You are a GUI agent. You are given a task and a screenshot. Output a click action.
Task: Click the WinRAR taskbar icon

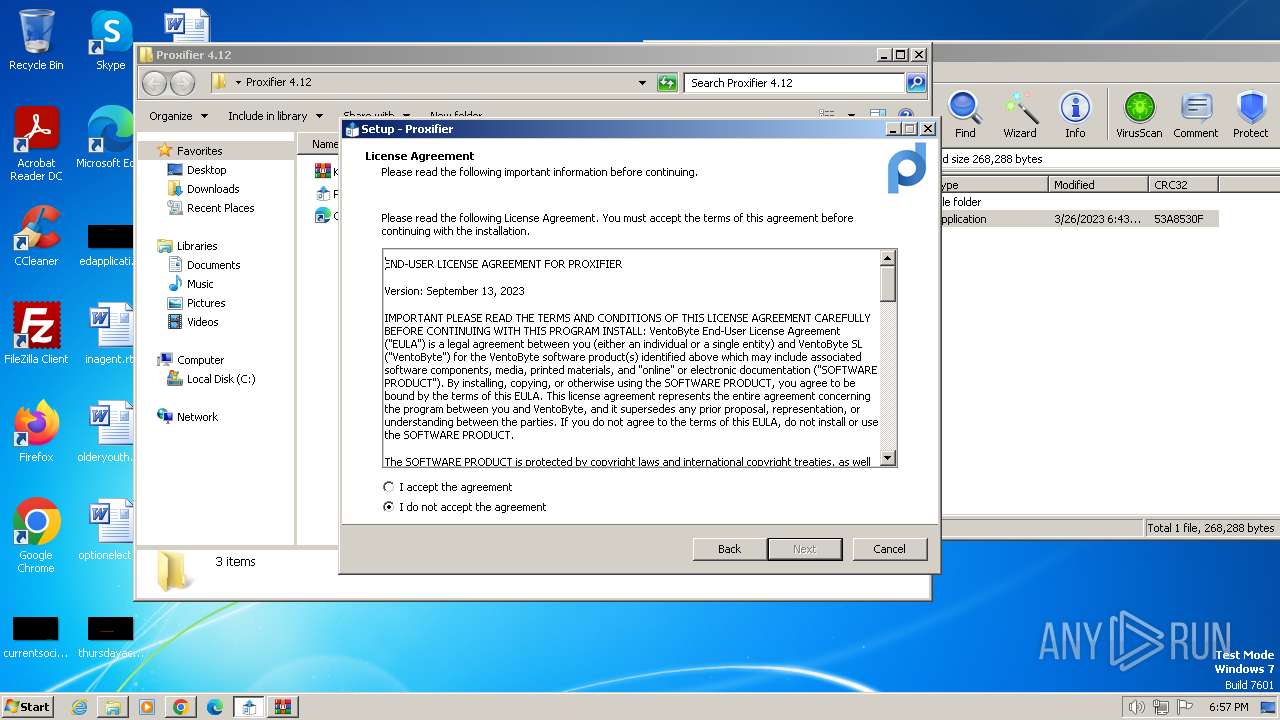click(282, 707)
